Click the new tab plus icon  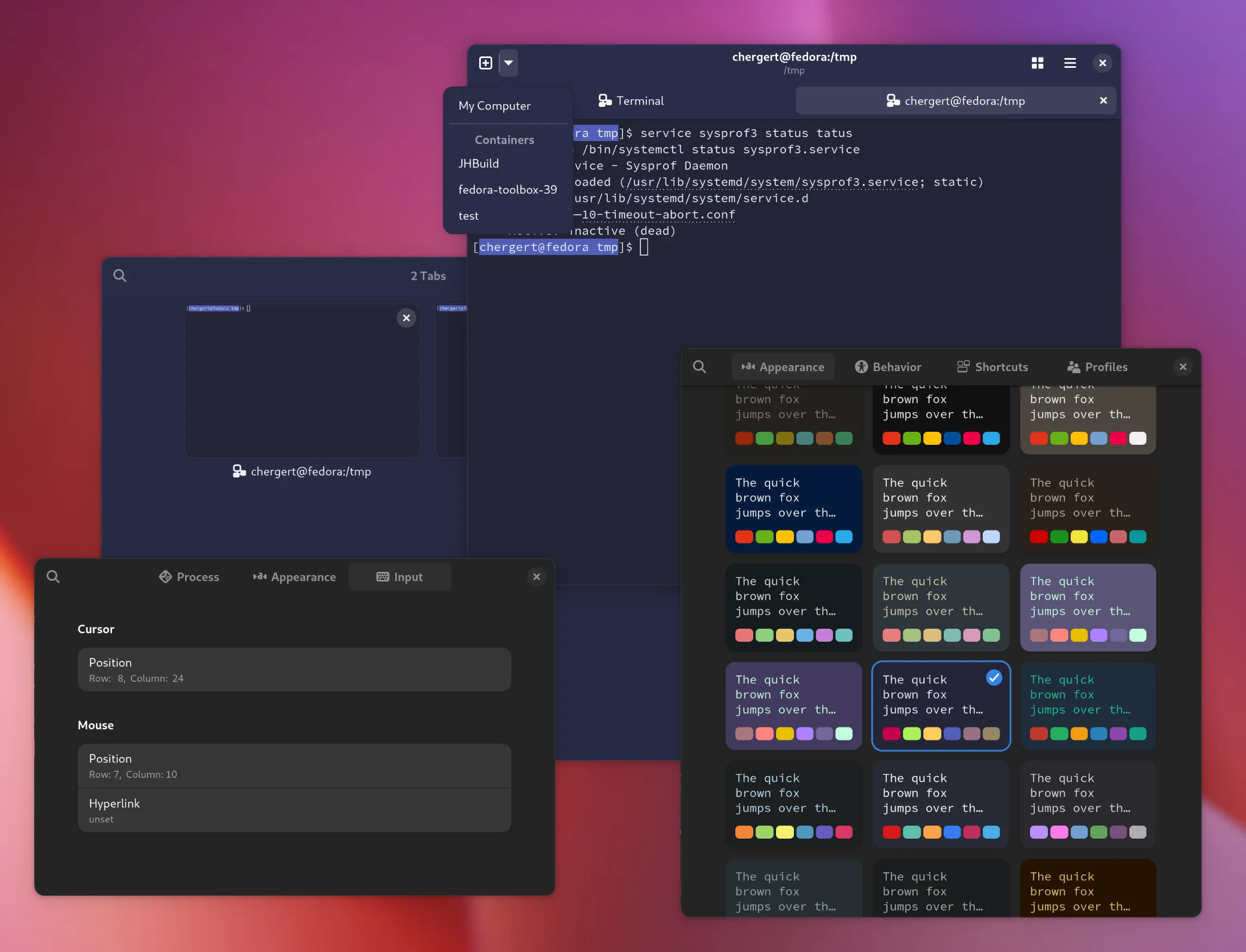(x=485, y=63)
